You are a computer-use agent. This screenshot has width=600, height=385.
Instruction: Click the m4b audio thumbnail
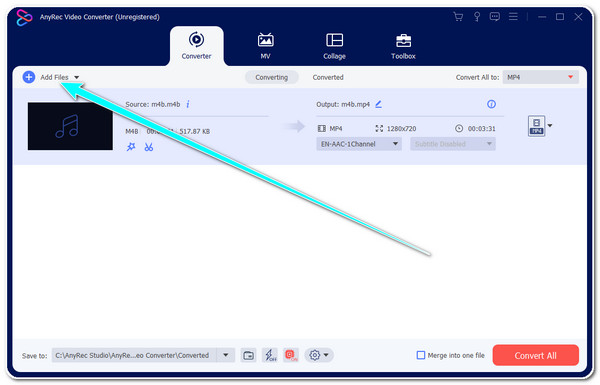(70, 126)
